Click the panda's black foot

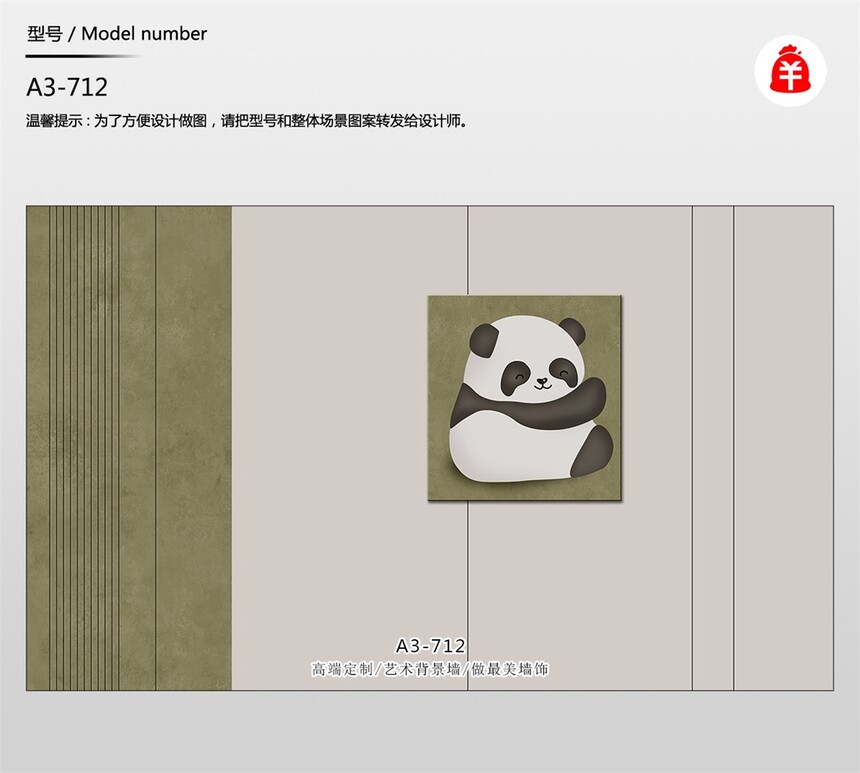pos(593,452)
